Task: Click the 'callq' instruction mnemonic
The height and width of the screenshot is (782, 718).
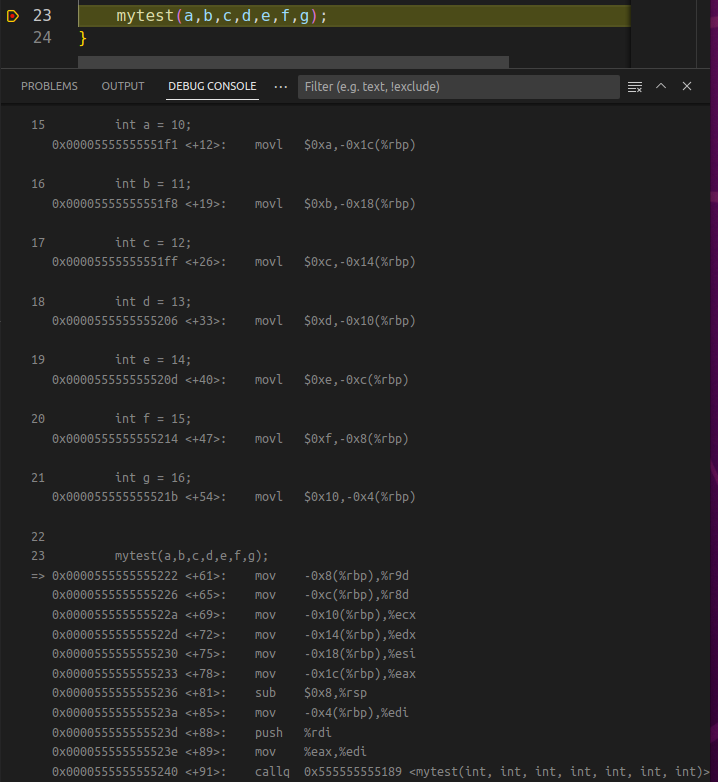Action: (272, 772)
